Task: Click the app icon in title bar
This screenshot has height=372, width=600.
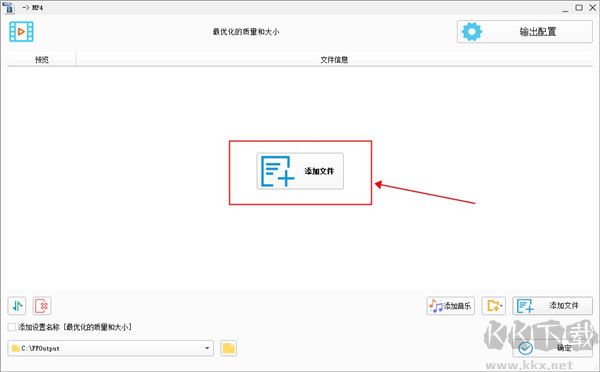Action: click(x=8, y=8)
